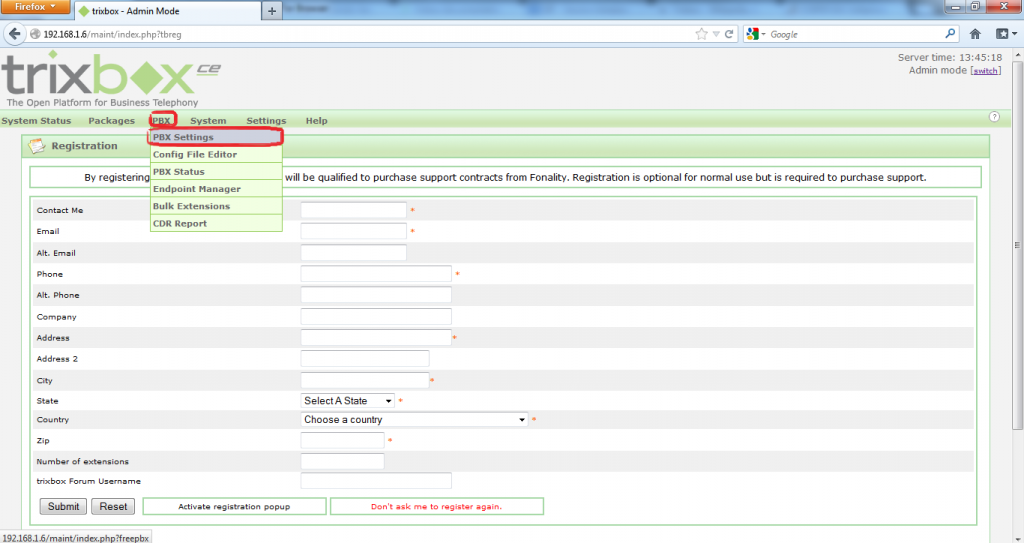Click the Zip input field
Image resolution: width=1024 pixels, height=543 pixels.
(342, 440)
